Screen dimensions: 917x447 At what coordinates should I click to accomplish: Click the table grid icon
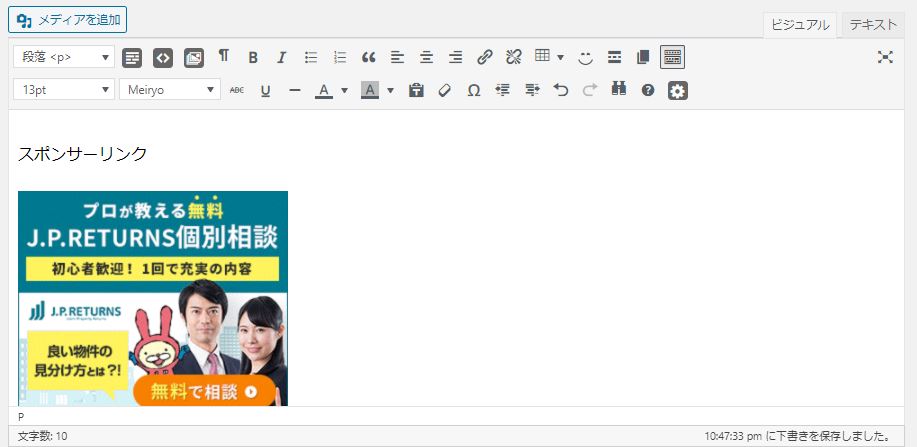click(x=543, y=56)
